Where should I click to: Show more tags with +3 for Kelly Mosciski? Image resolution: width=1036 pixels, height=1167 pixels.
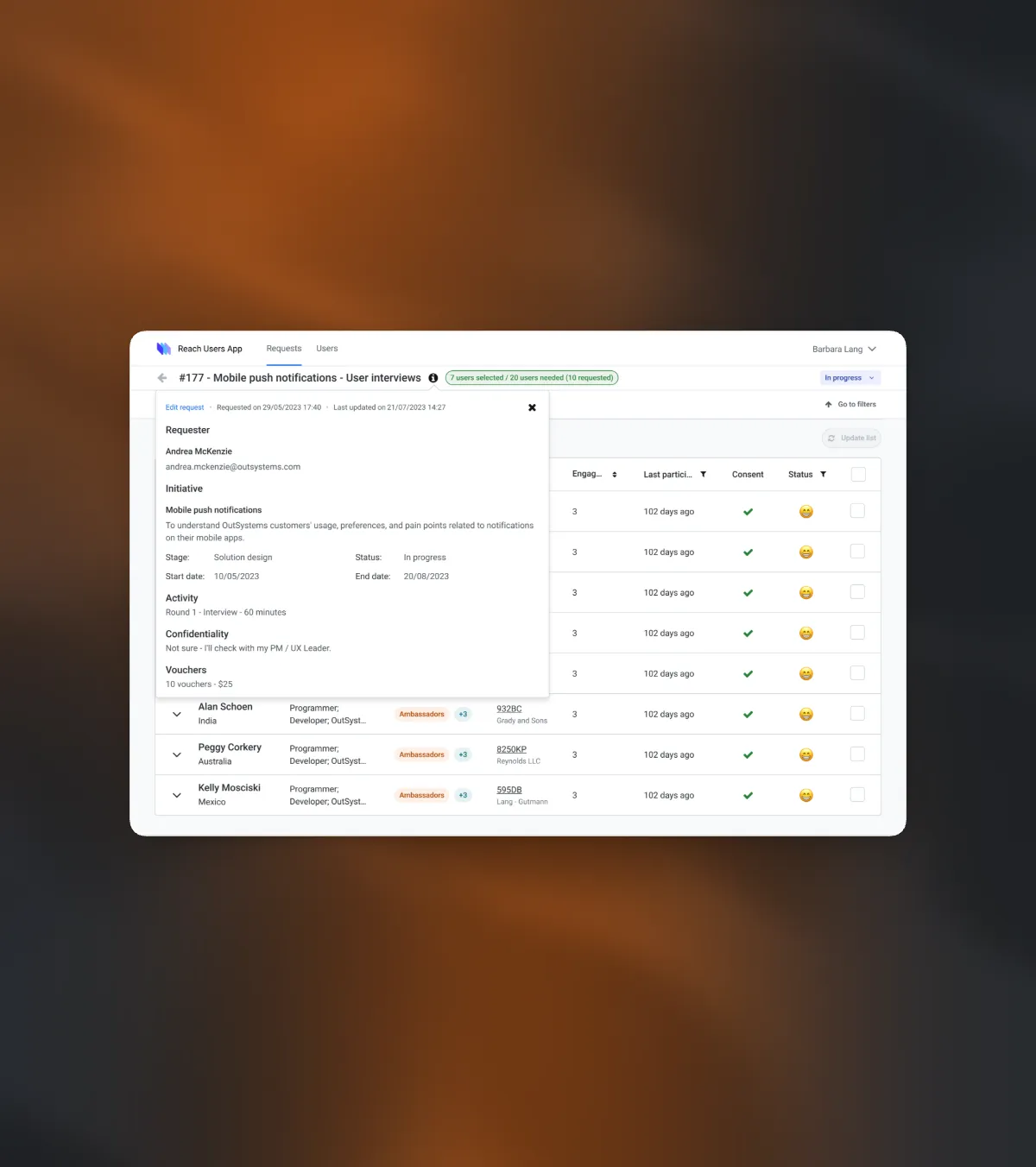point(464,796)
